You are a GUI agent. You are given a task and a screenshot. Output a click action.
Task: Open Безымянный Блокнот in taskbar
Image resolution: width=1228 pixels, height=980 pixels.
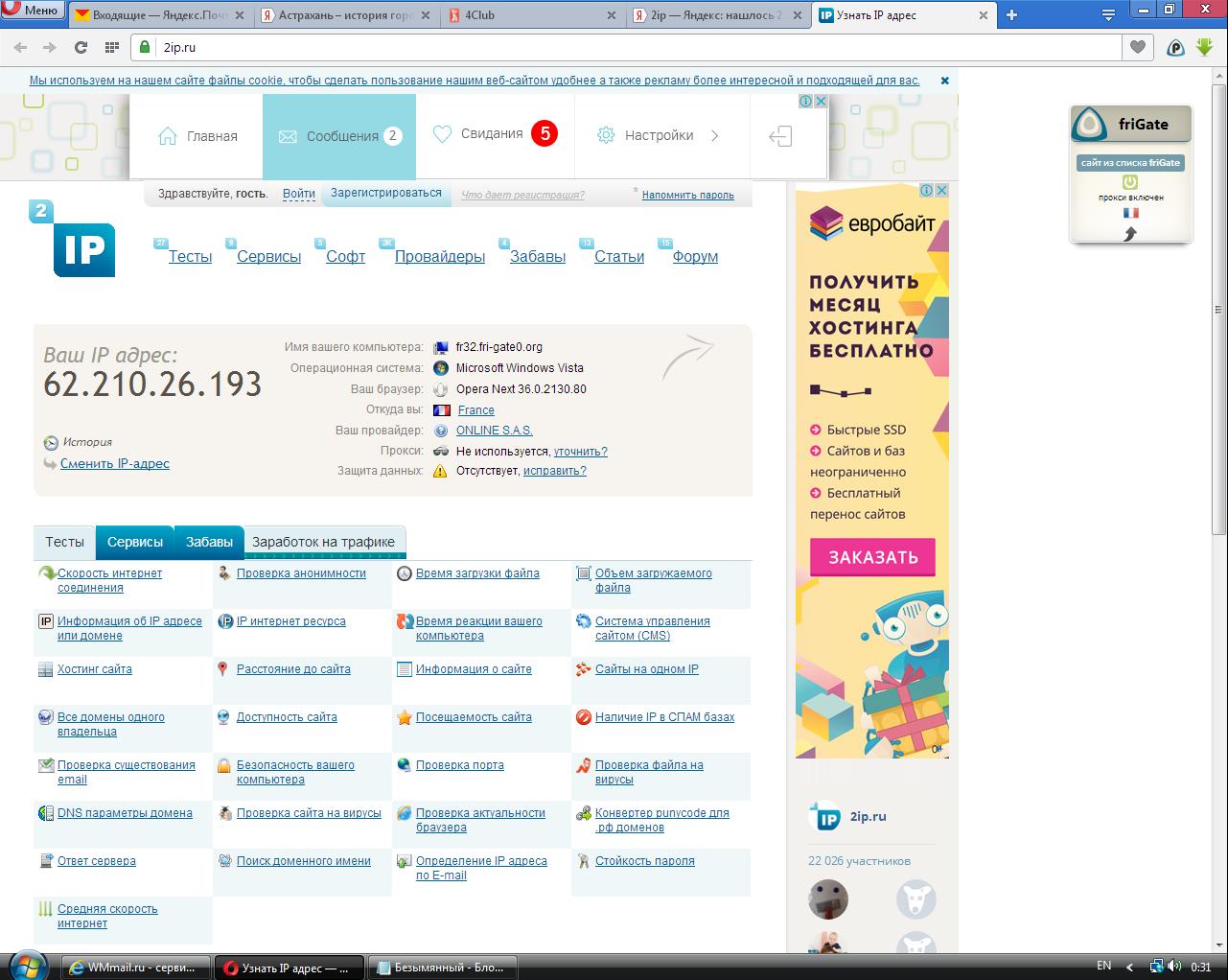442,968
